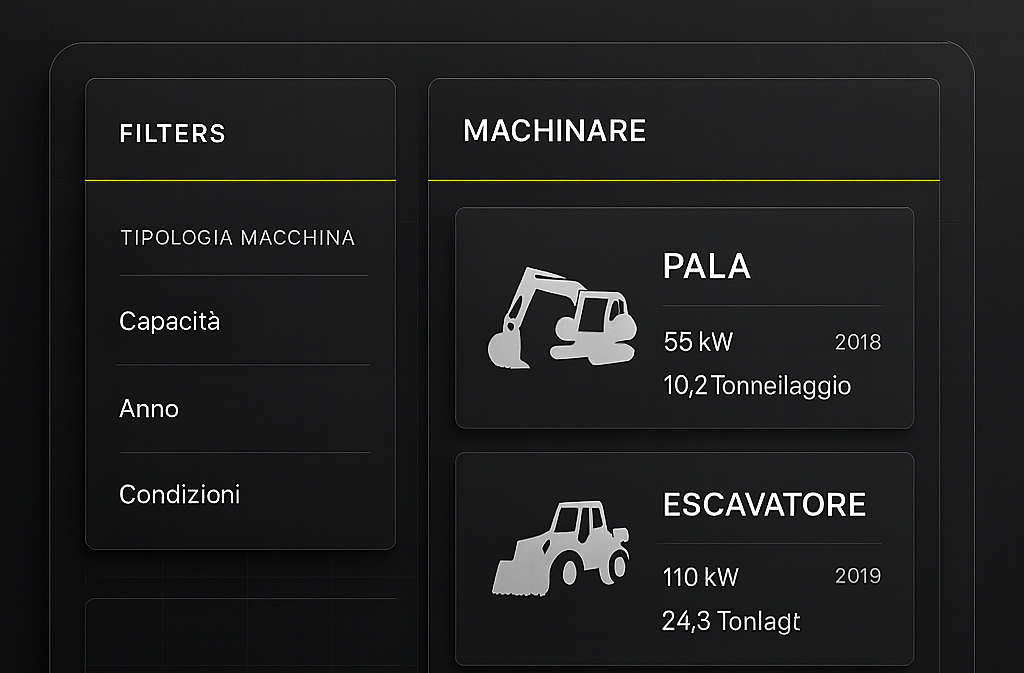Click the 2018 year label on PALA card
Screen dimensions: 1024x673
coord(859,342)
